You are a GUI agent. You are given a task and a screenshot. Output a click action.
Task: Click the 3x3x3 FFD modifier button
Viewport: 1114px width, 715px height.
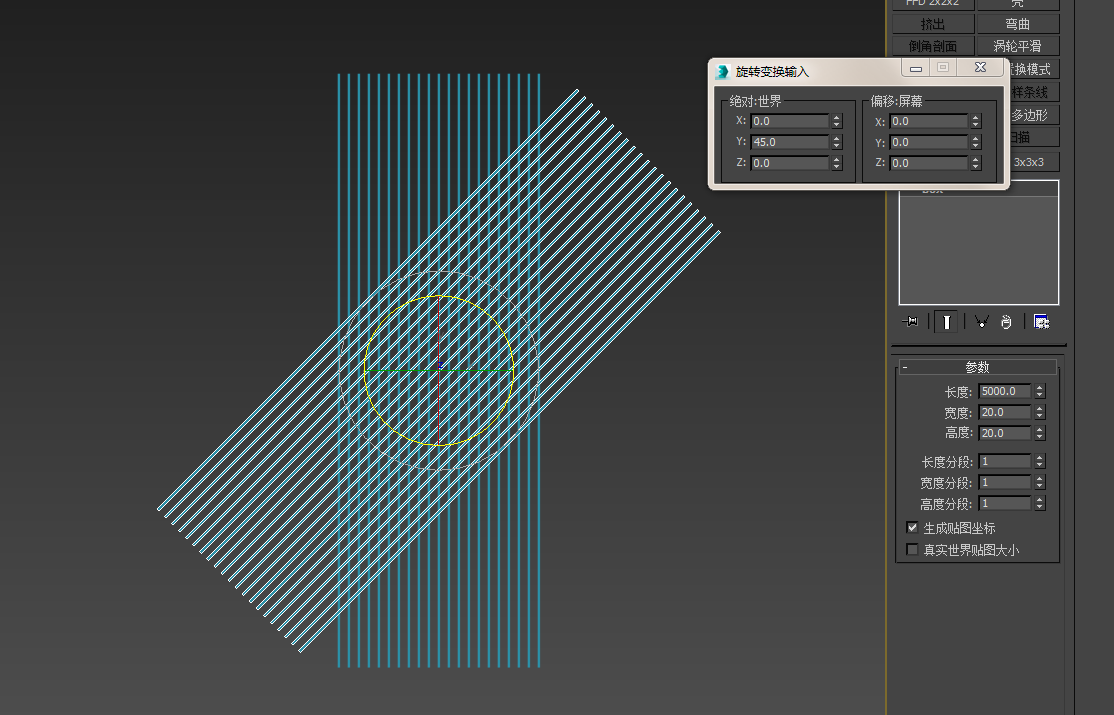[x=1034, y=162]
